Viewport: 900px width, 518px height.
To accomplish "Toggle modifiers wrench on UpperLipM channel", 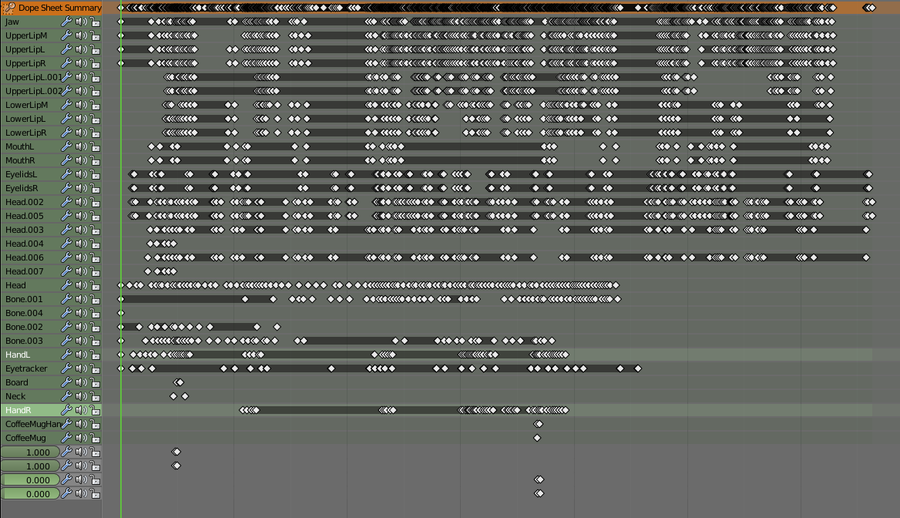I will pyautogui.click(x=67, y=36).
